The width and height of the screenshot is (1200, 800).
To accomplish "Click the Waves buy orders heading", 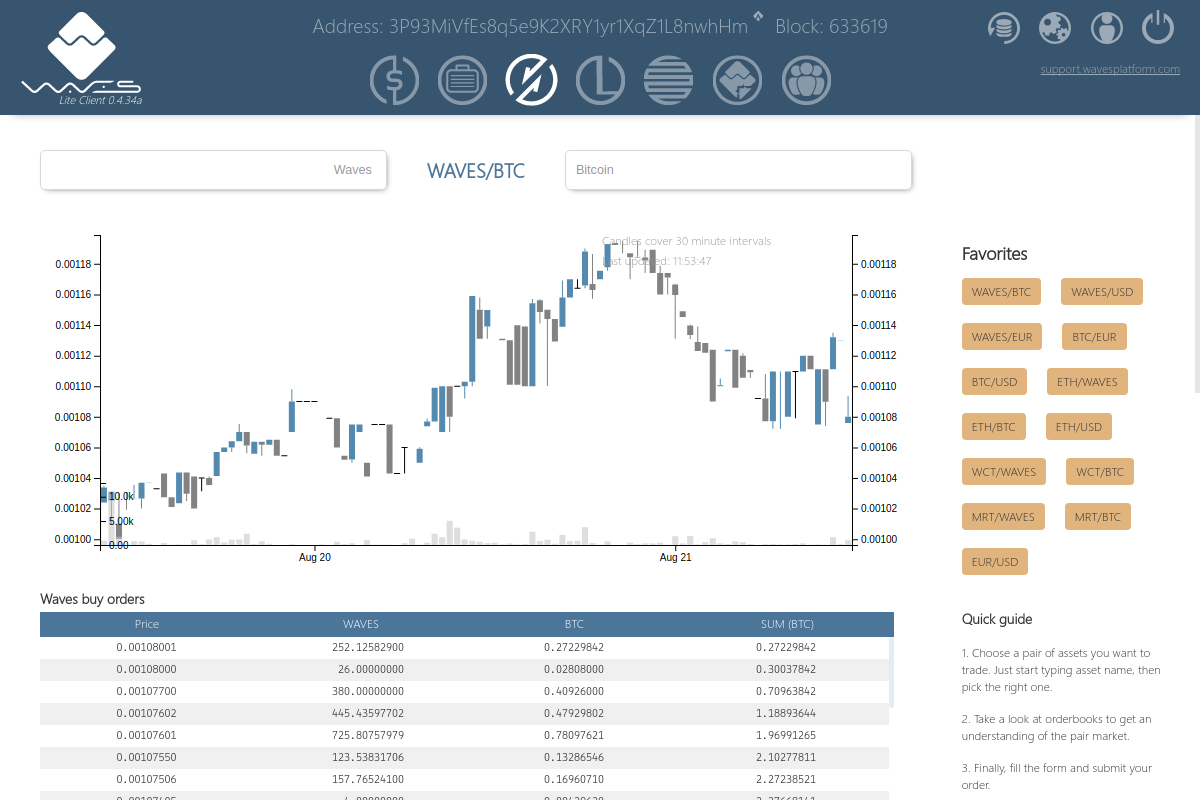I will click(92, 599).
